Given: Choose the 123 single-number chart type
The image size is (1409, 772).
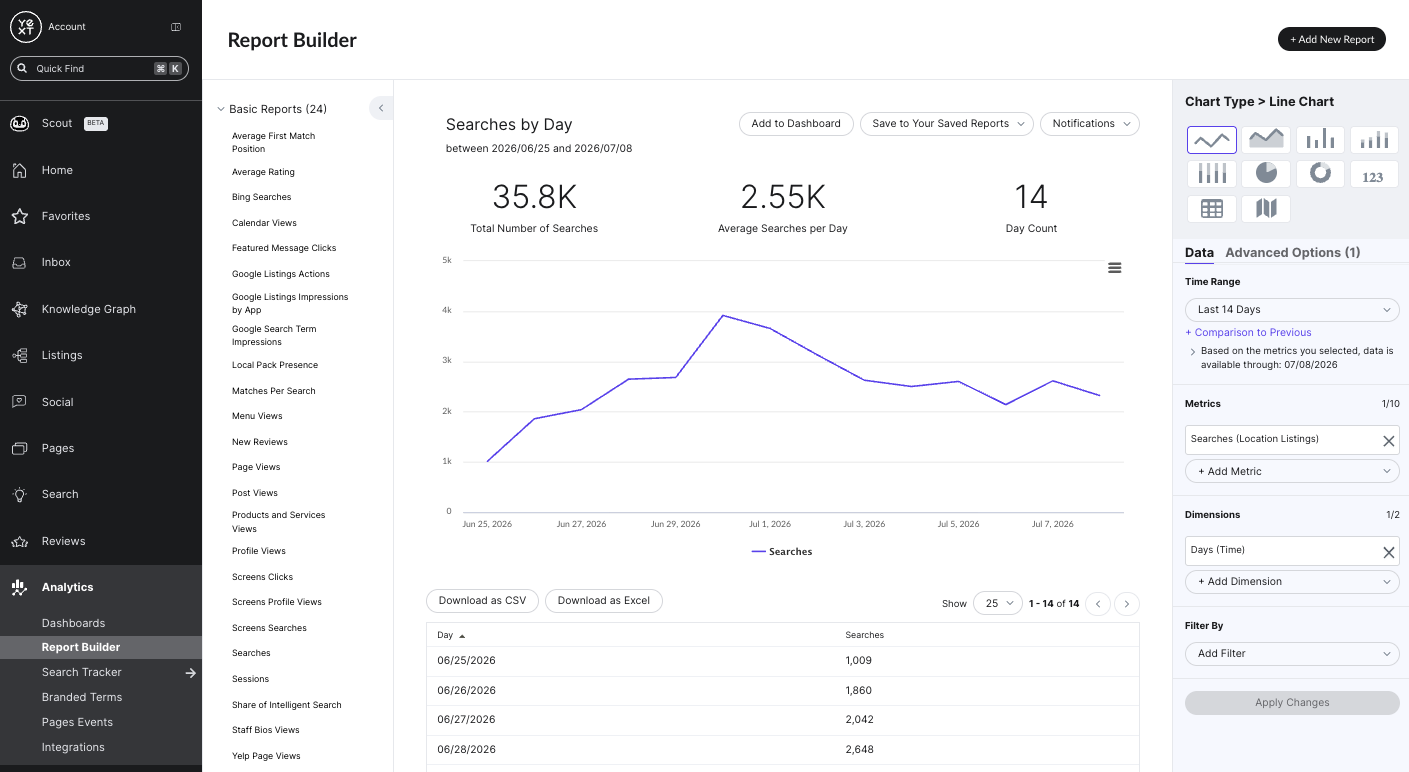Looking at the screenshot, I should [1374, 174].
